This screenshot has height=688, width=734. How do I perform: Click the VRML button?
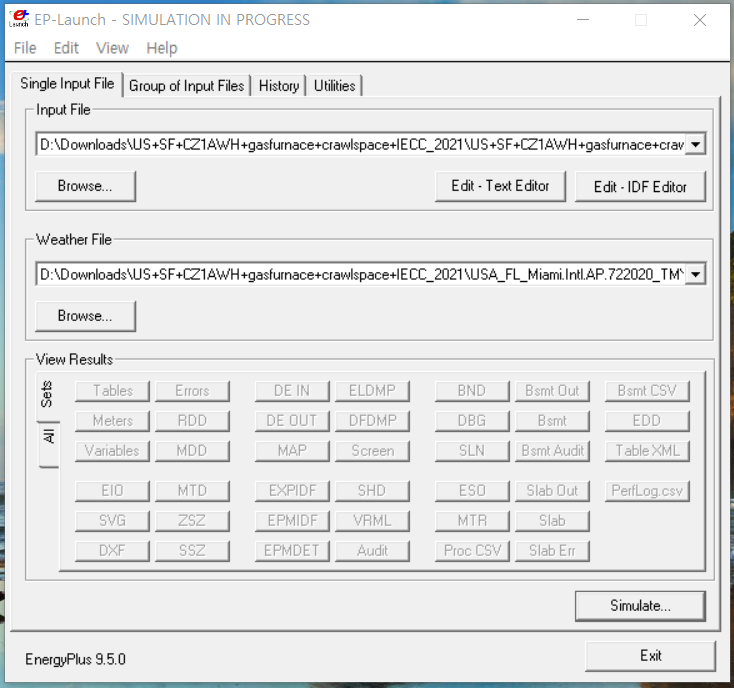[372, 521]
